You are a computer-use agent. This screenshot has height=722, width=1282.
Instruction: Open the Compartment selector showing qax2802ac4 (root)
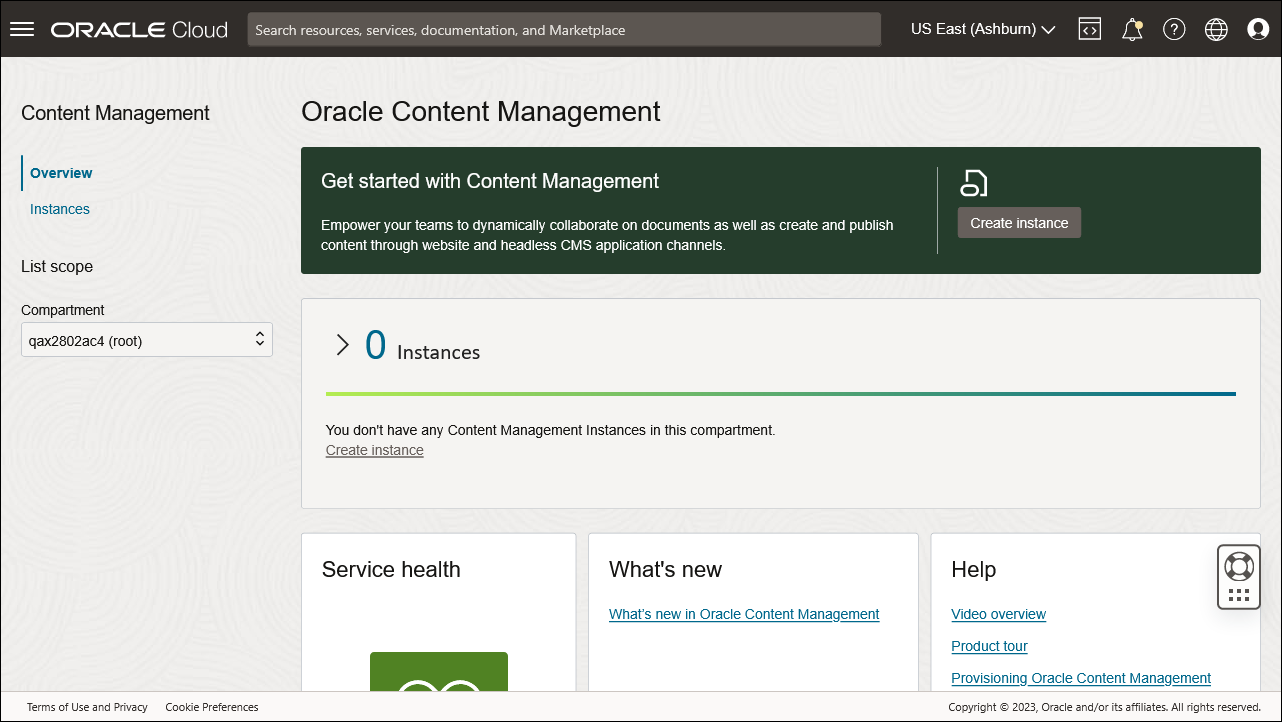(146, 339)
